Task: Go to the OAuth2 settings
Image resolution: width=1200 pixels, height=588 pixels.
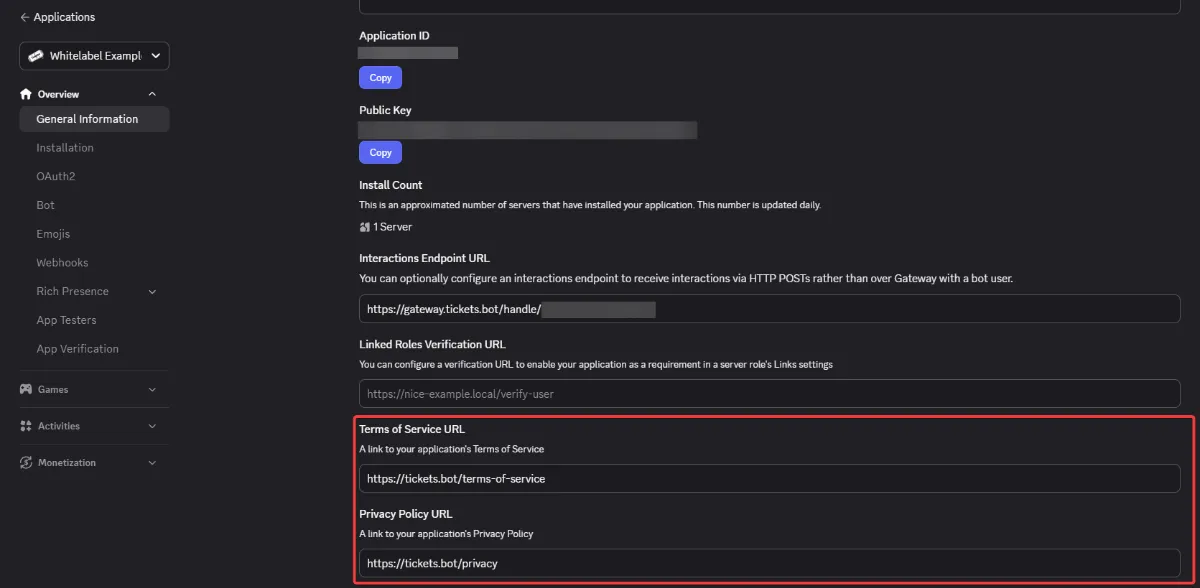Action: click(56, 177)
